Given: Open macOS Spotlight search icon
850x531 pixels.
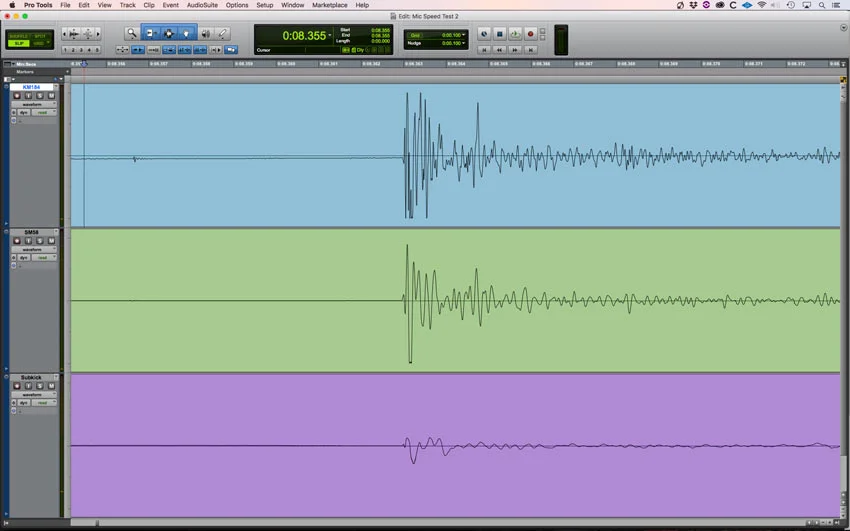Looking at the screenshot, I should pyautogui.click(x=822, y=5).
